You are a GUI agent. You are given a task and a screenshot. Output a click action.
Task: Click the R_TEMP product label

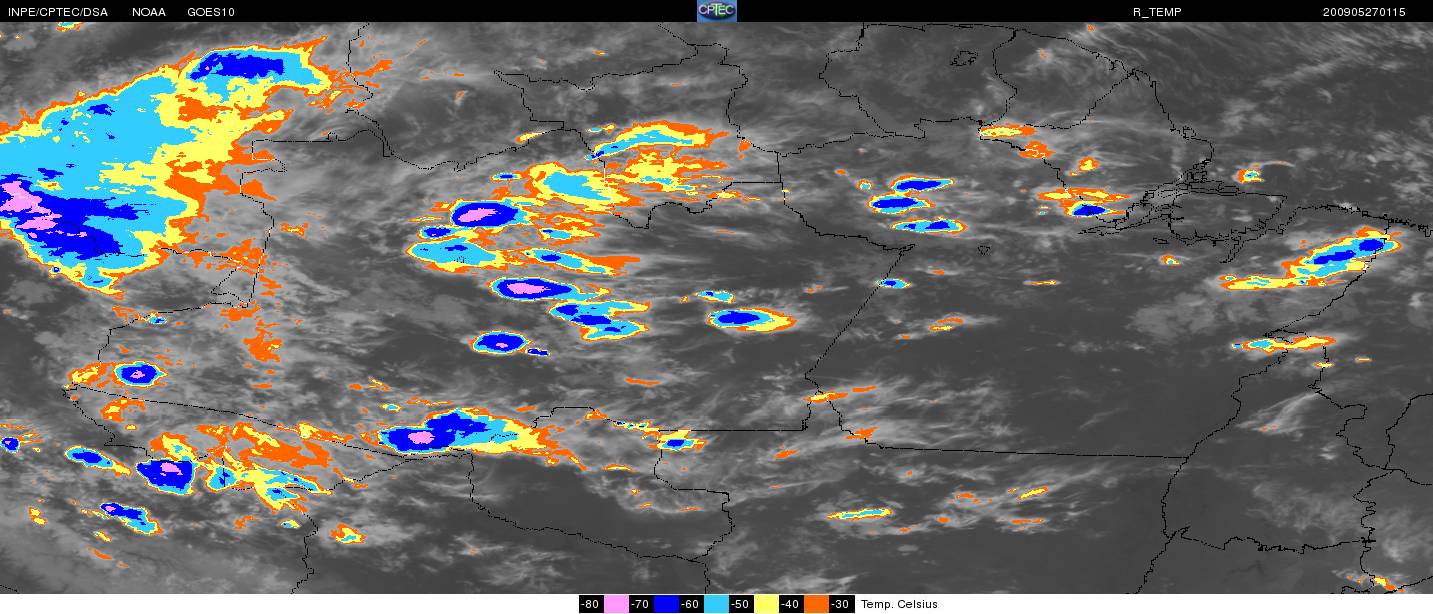pos(1156,12)
